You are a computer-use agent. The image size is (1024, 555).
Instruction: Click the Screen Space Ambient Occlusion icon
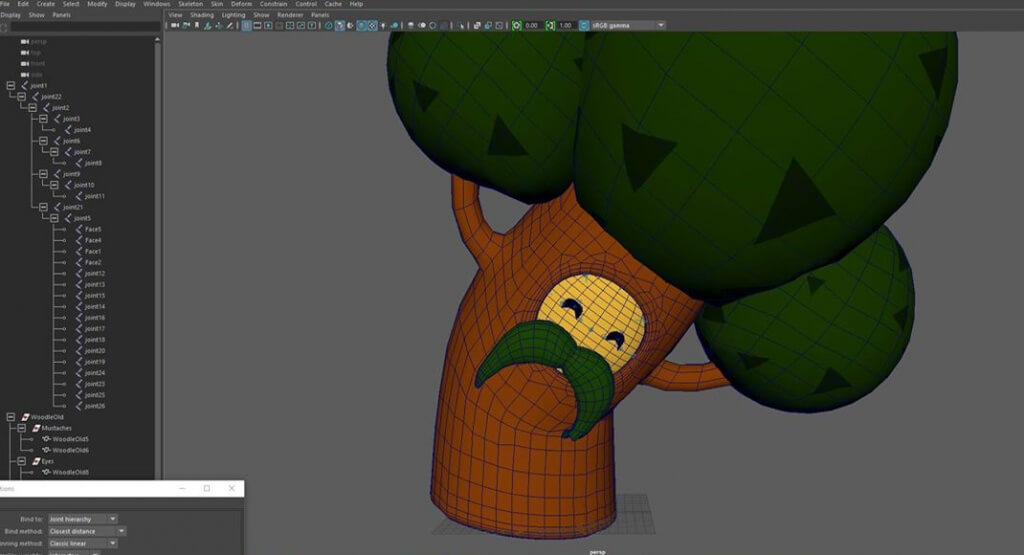coord(411,25)
